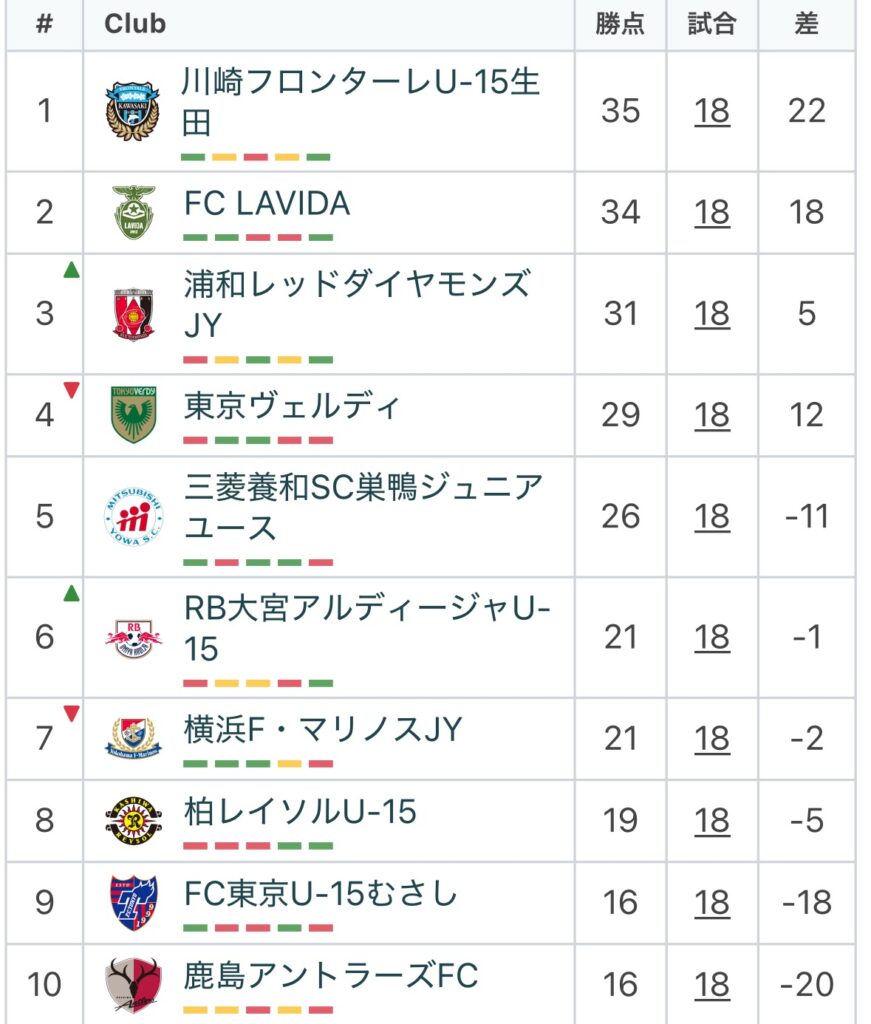Image resolution: width=871 pixels, height=1024 pixels.
Task: Click the RB Omiya Ardija logo
Action: 133,637
